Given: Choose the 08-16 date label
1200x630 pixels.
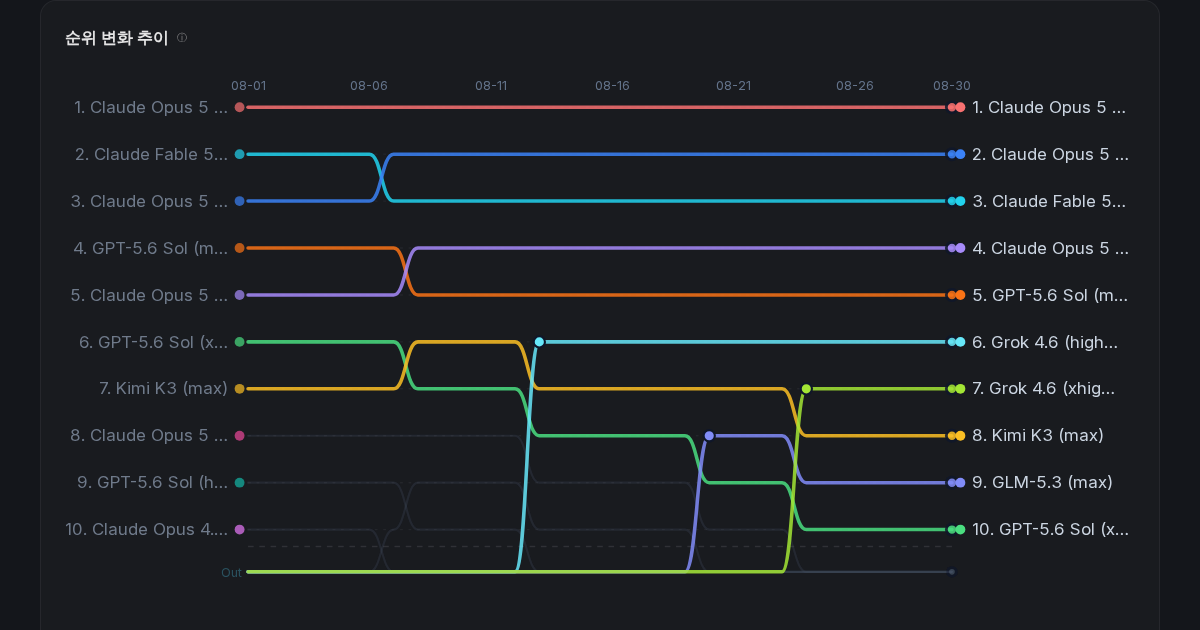Looking at the screenshot, I should click(612, 86).
